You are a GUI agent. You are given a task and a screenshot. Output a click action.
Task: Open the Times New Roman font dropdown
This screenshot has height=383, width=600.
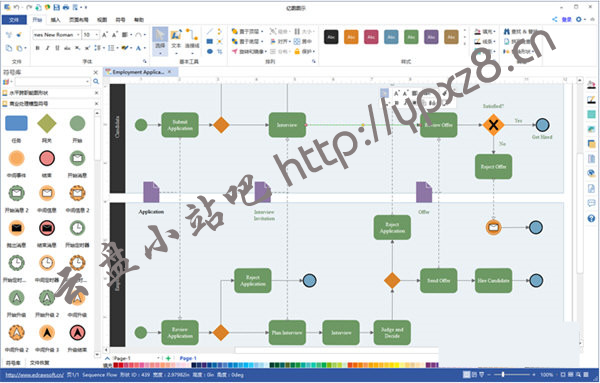pyautogui.click(x=56, y=35)
